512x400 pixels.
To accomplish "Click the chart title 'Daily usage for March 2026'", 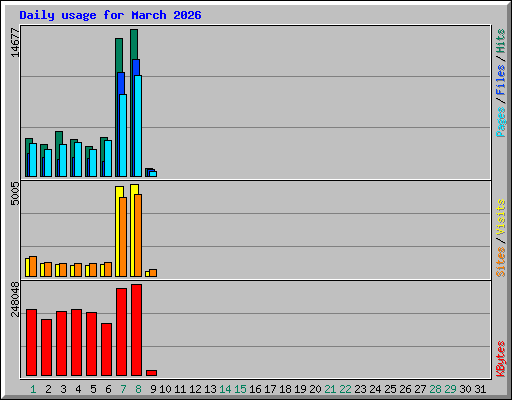I will [x=110, y=15].
